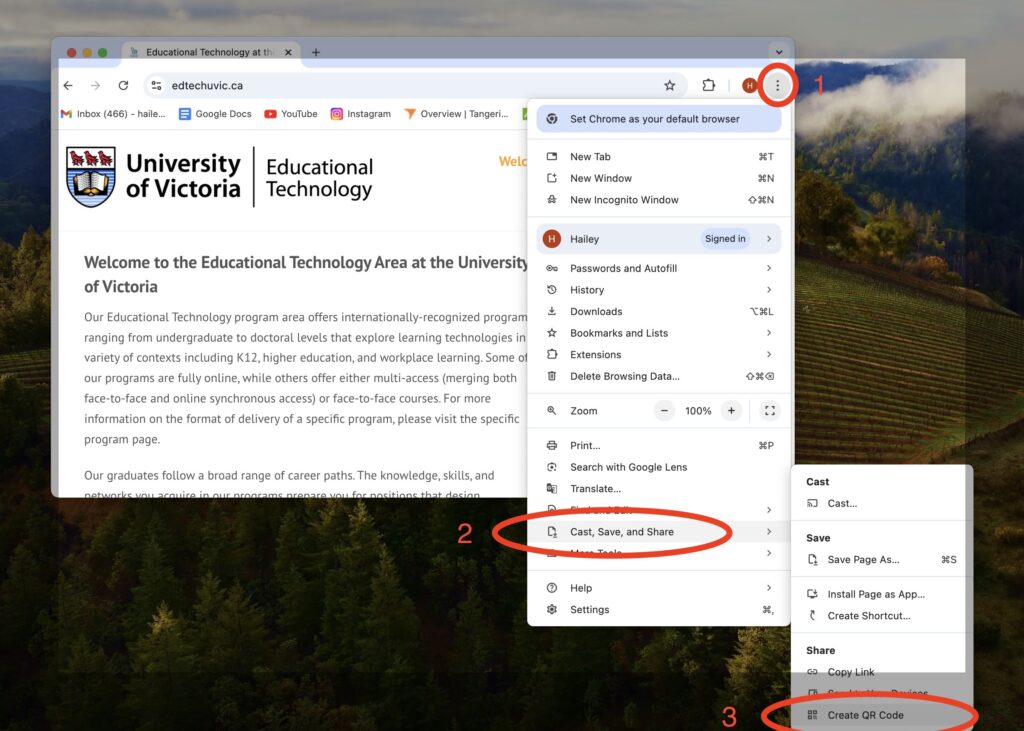Click the chevron beside History
This screenshot has width=1024, height=731.
click(x=769, y=290)
